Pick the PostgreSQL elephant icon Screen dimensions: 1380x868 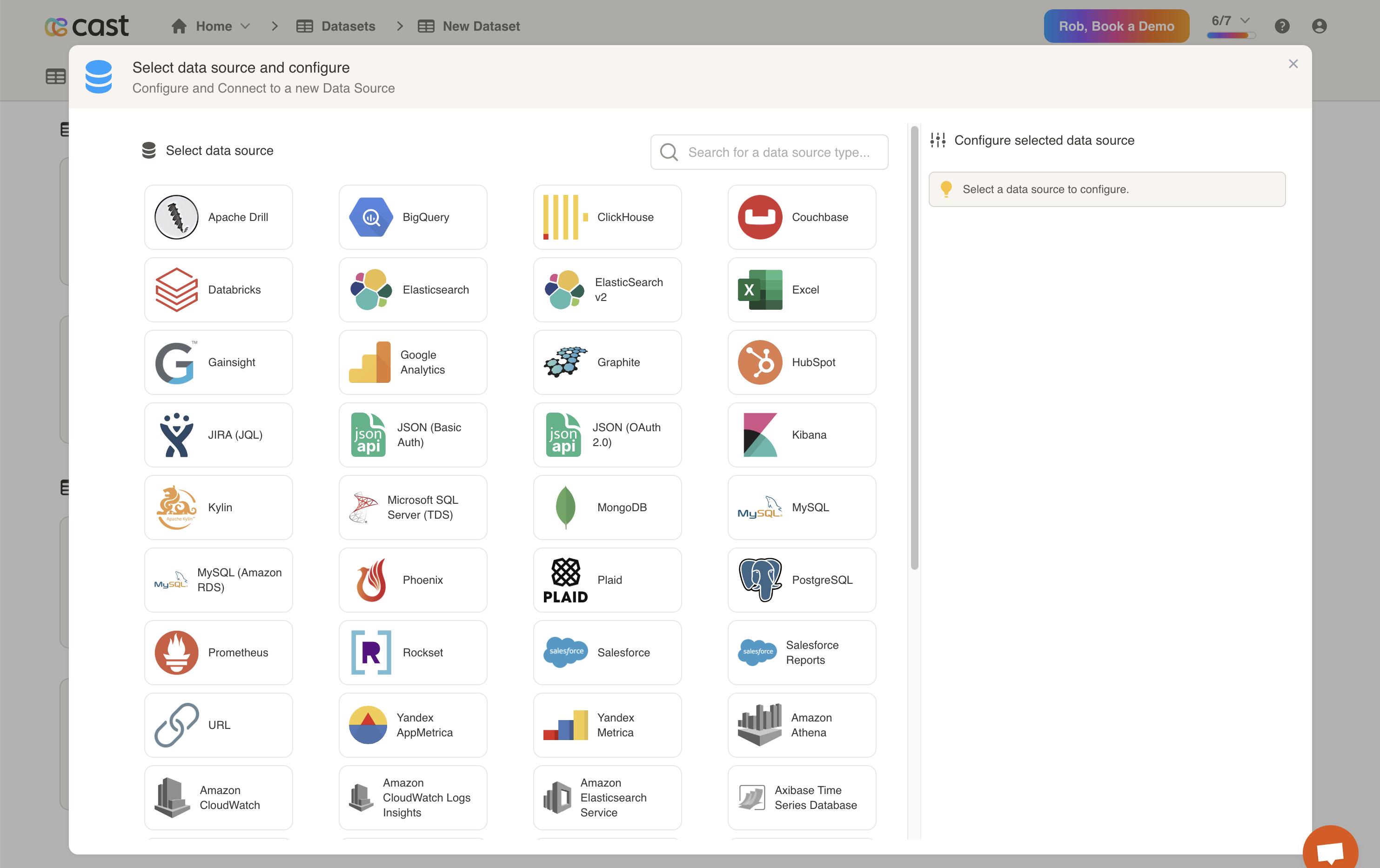coord(760,581)
